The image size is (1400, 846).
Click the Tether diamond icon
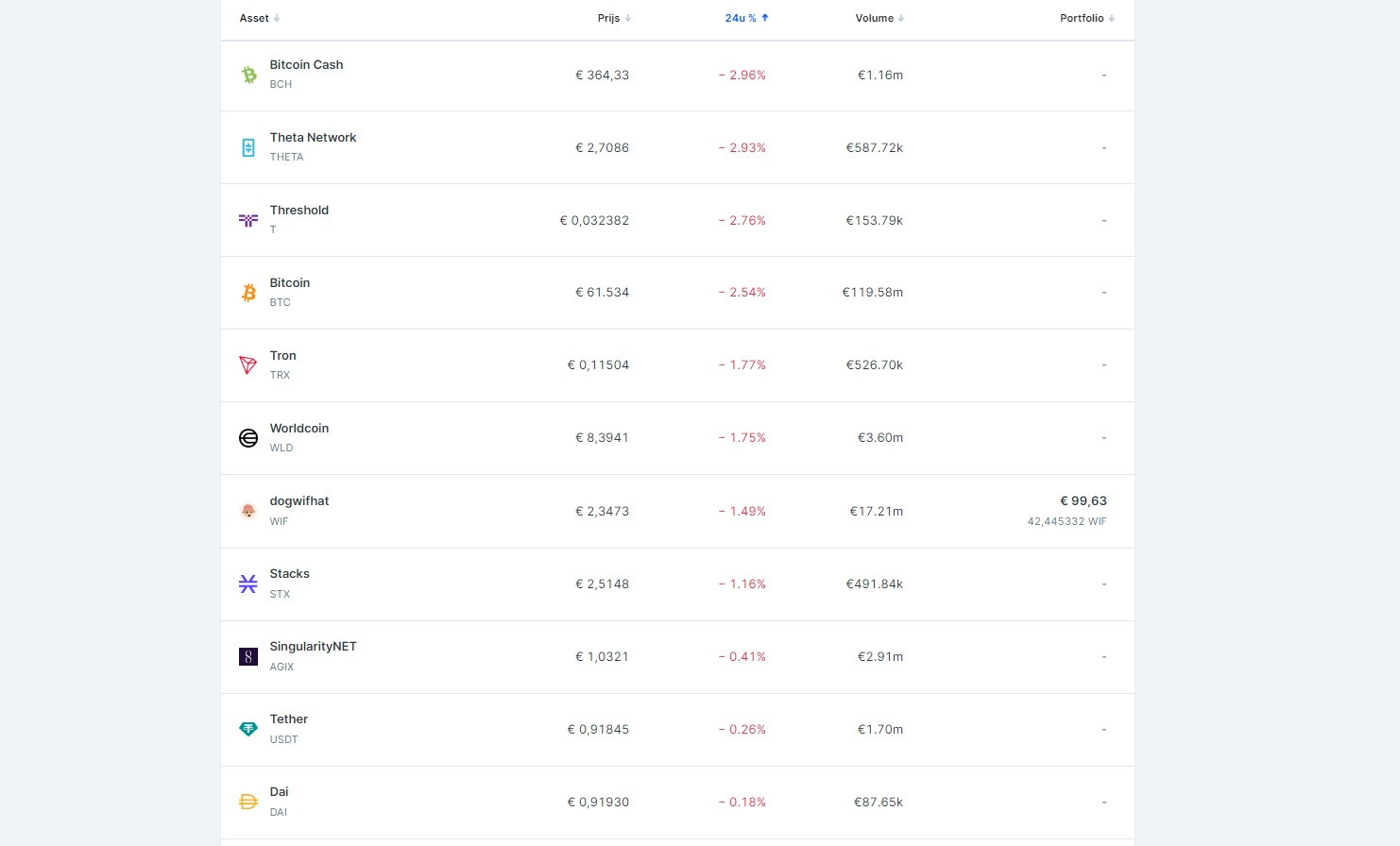[248, 729]
